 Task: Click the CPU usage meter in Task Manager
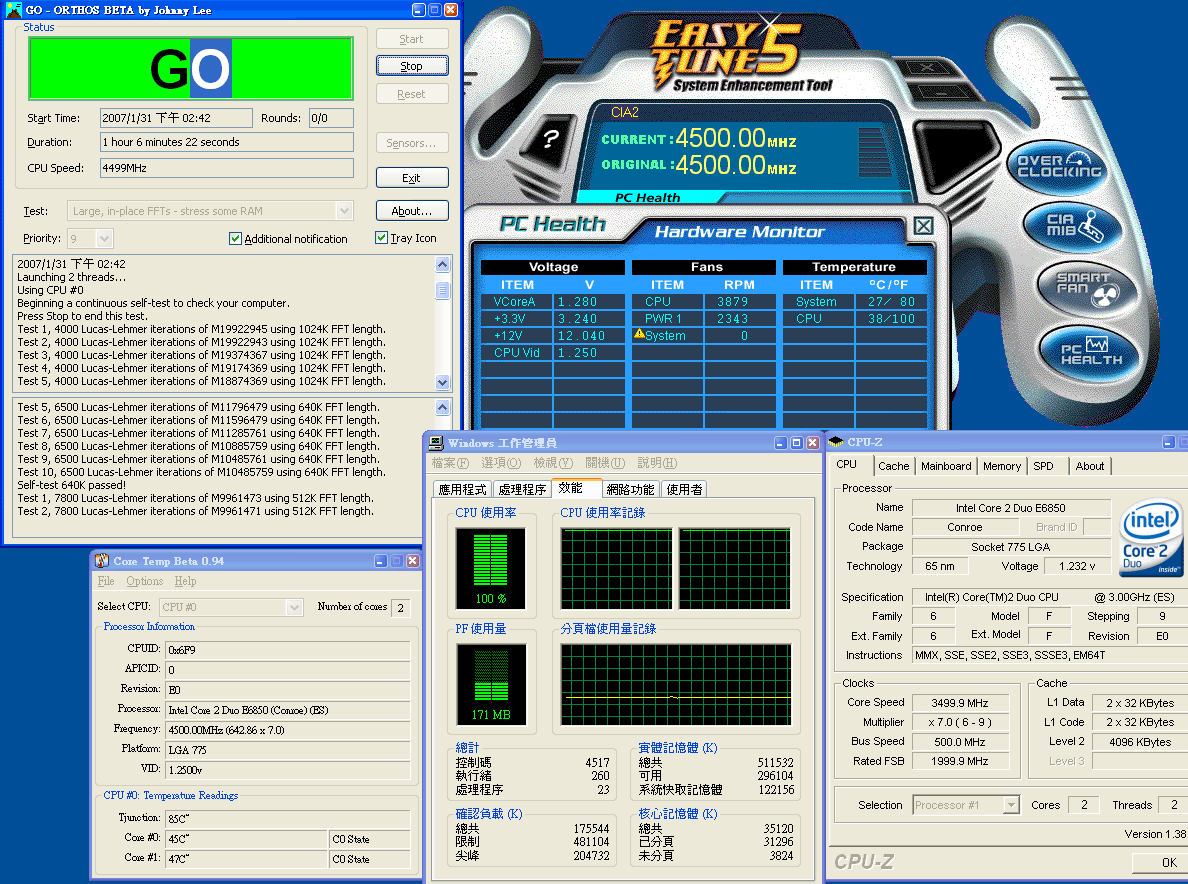[x=490, y=569]
